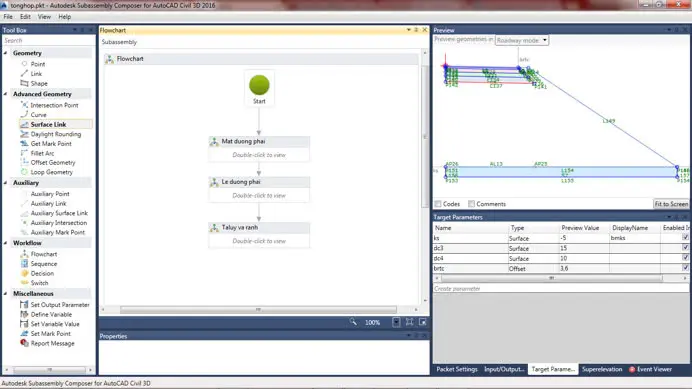Switch to the Packet Settings tab
The width and height of the screenshot is (692, 389).
[457, 369]
